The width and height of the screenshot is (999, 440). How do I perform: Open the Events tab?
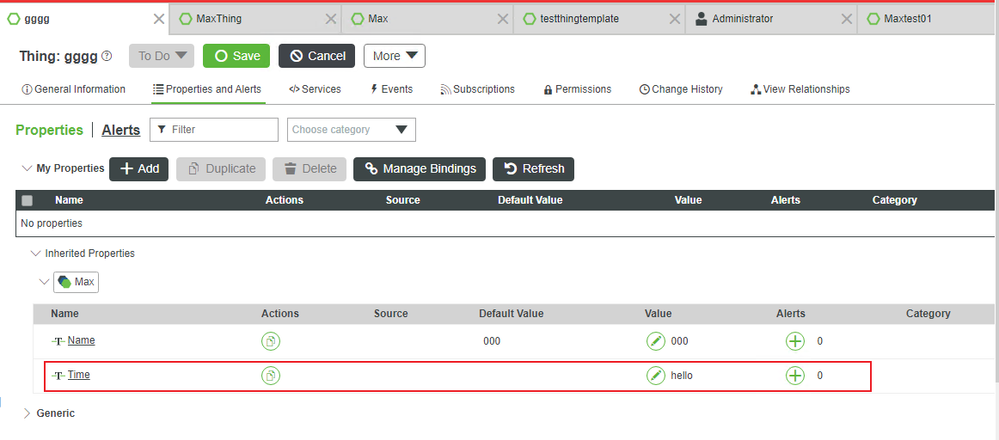click(392, 89)
